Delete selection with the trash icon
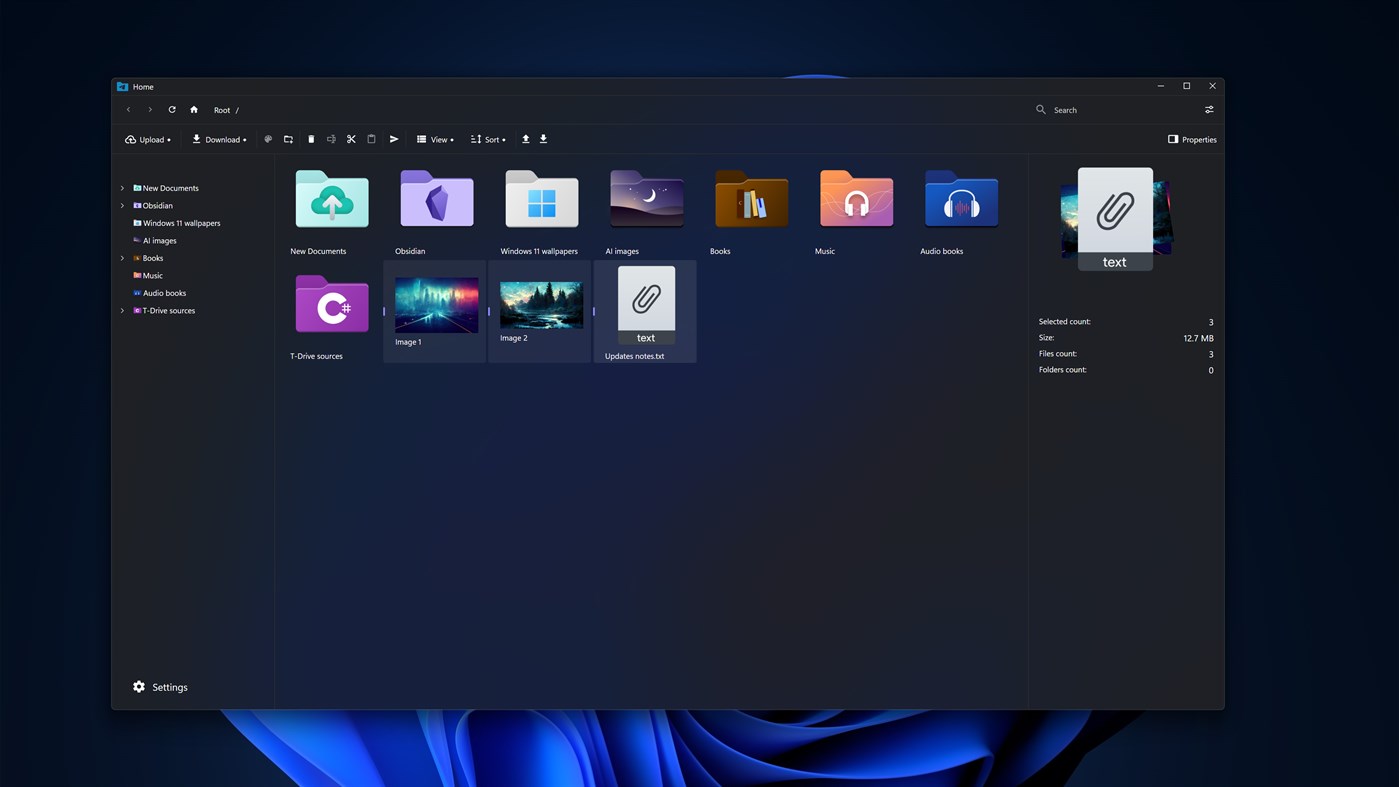 [x=311, y=139]
